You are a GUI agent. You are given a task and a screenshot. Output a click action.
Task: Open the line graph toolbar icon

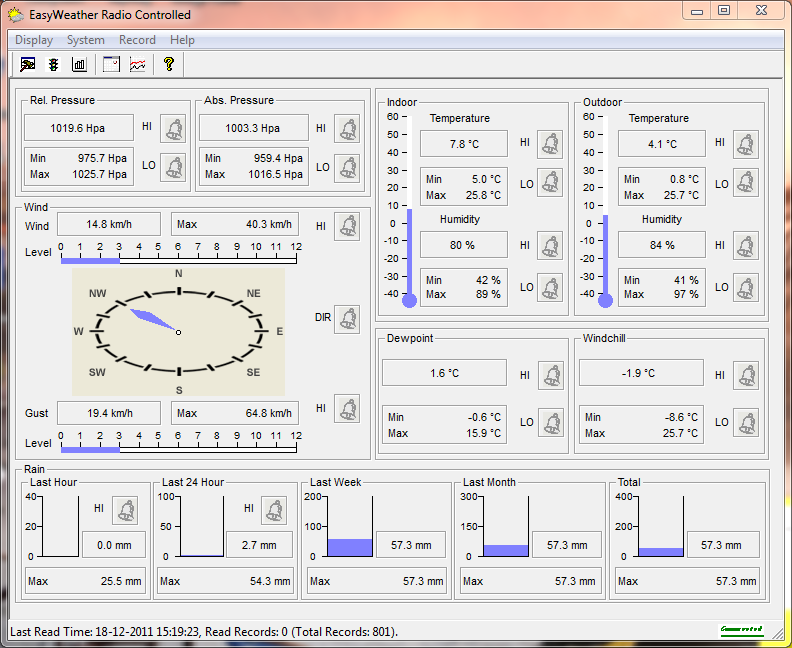click(137, 64)
